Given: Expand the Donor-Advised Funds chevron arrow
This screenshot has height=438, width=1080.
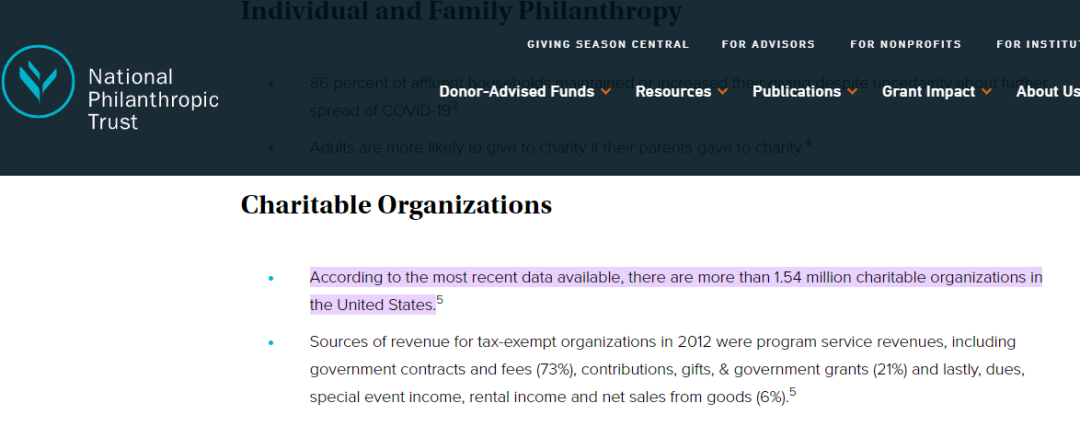Looking at the screenshot, I should pos(605,92).
